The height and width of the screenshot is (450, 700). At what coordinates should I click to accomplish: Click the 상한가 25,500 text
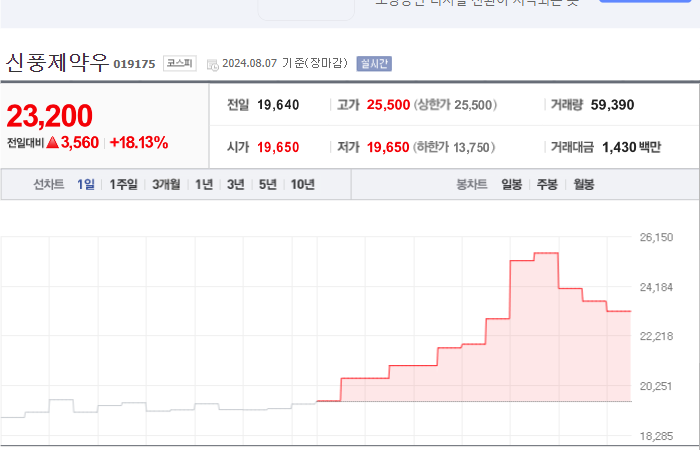455,105
